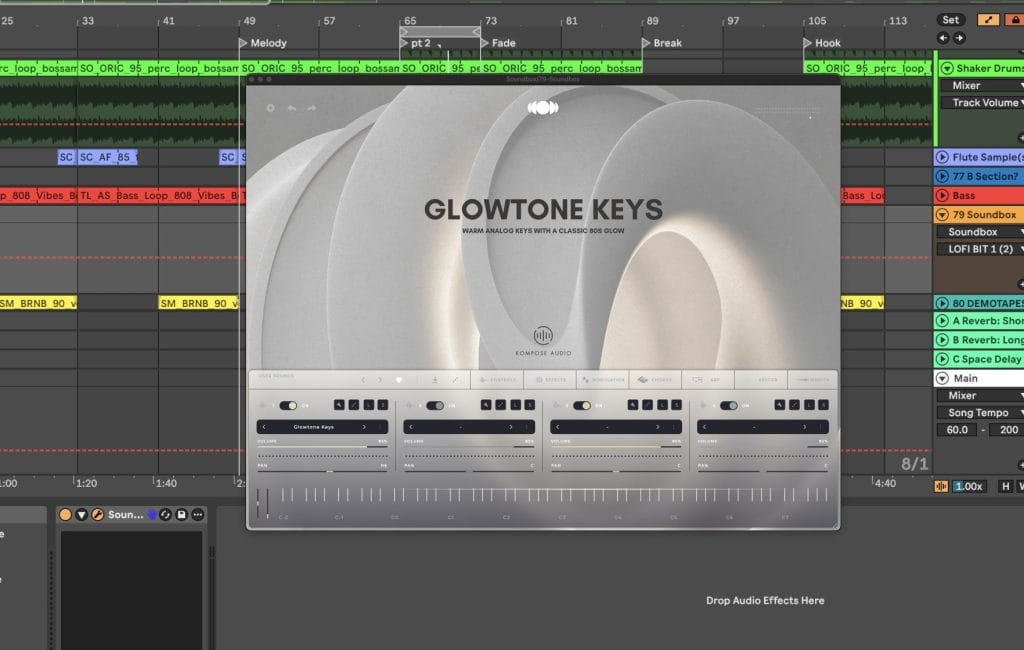
Task: Open Shaker Drums Mixer device chooser
Action: tap(982, 86)
